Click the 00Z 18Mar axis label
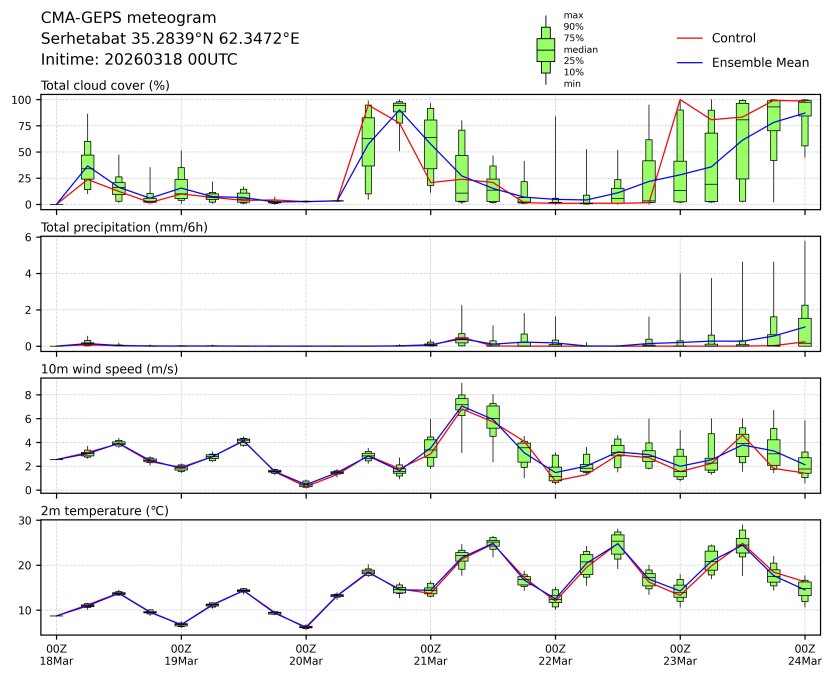 pyautogui.click(x=56, y=655)
